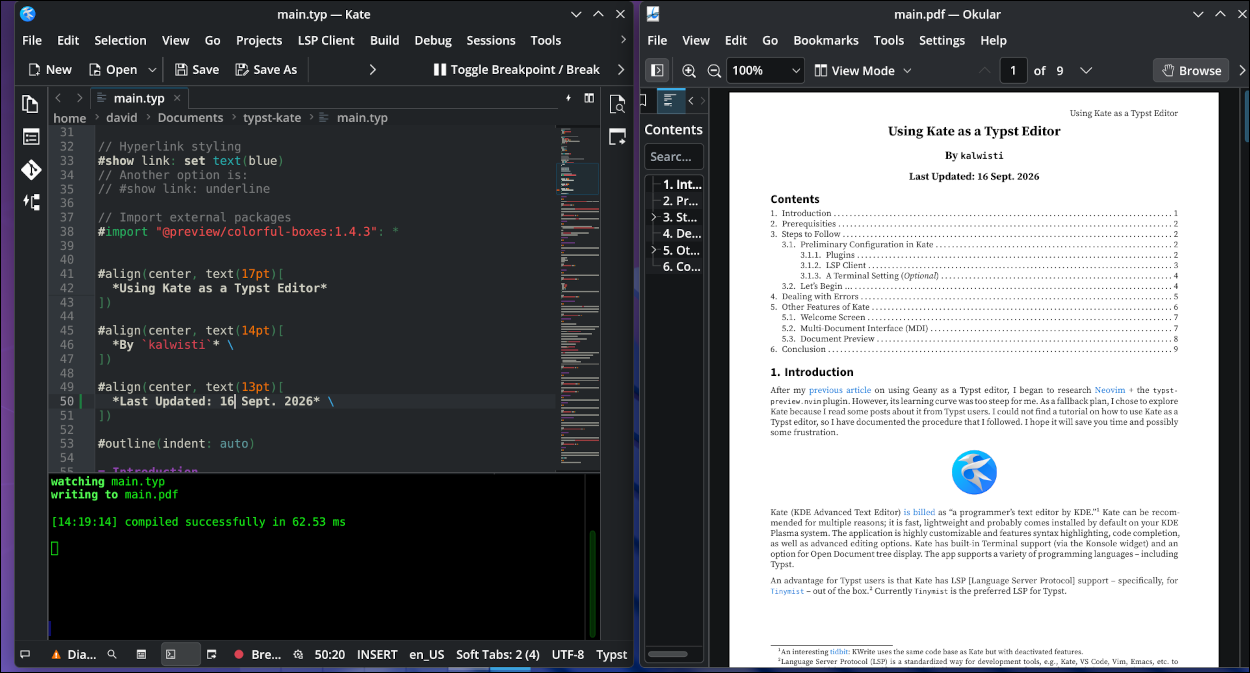Click the gear settings icon in Kate's status bar
Viewport: 1250px width, 673px height.
[x=297, y=655]
